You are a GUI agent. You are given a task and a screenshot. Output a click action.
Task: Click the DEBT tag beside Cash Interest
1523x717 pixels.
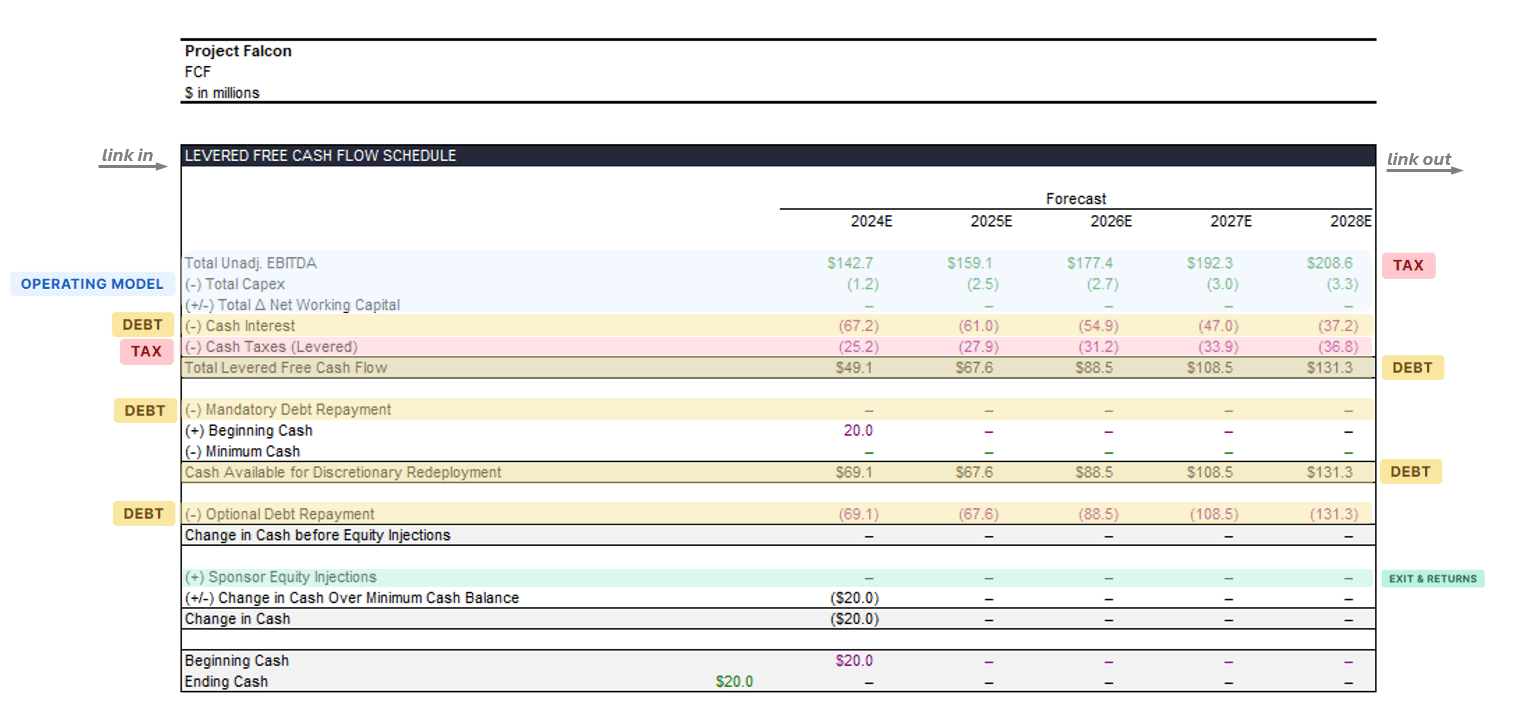coord(144,325)
